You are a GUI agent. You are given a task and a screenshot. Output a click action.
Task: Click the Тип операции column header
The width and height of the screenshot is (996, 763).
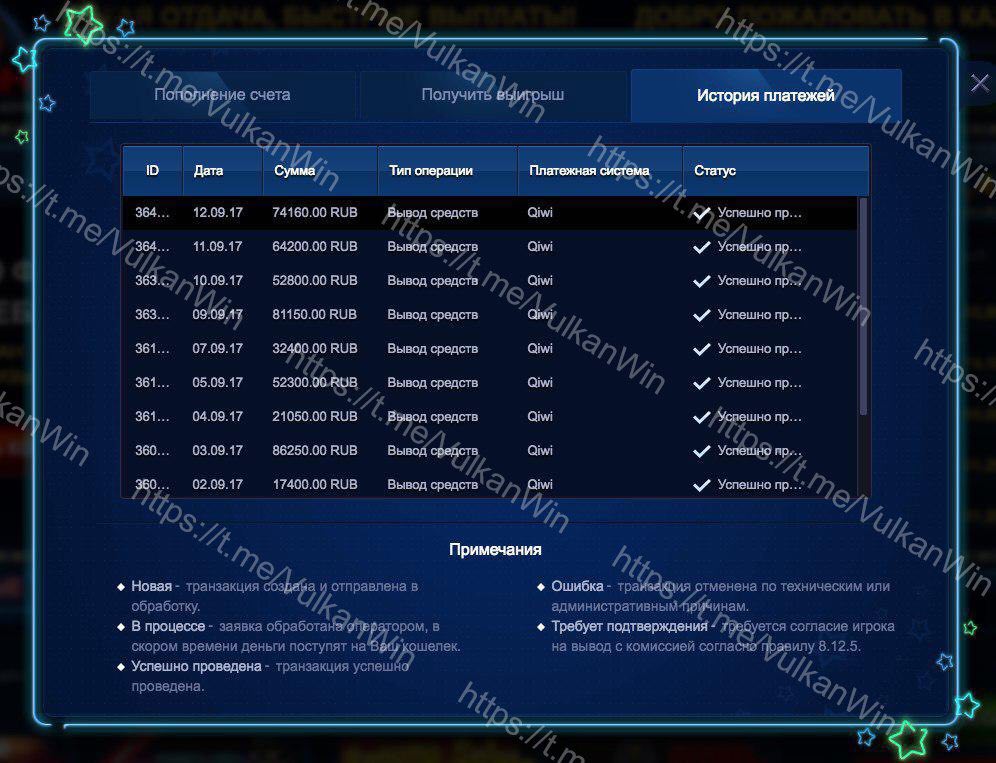pyautogui.click(x=448, y=170)
